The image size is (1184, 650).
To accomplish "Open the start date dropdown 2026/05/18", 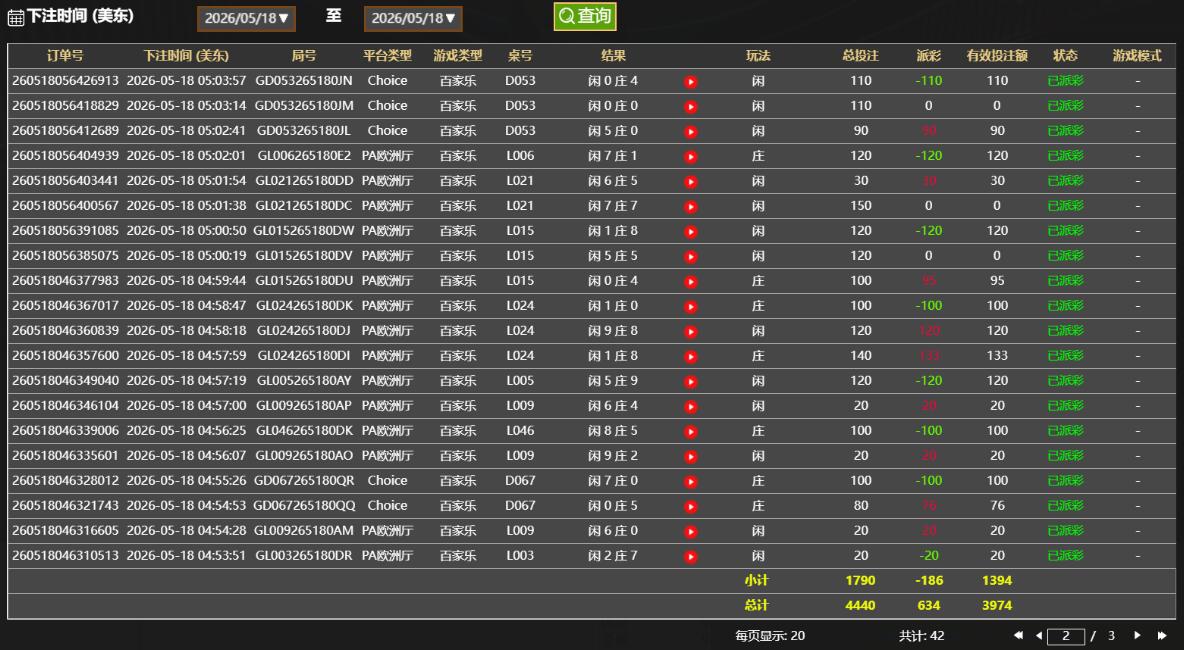I will point(246,18).
